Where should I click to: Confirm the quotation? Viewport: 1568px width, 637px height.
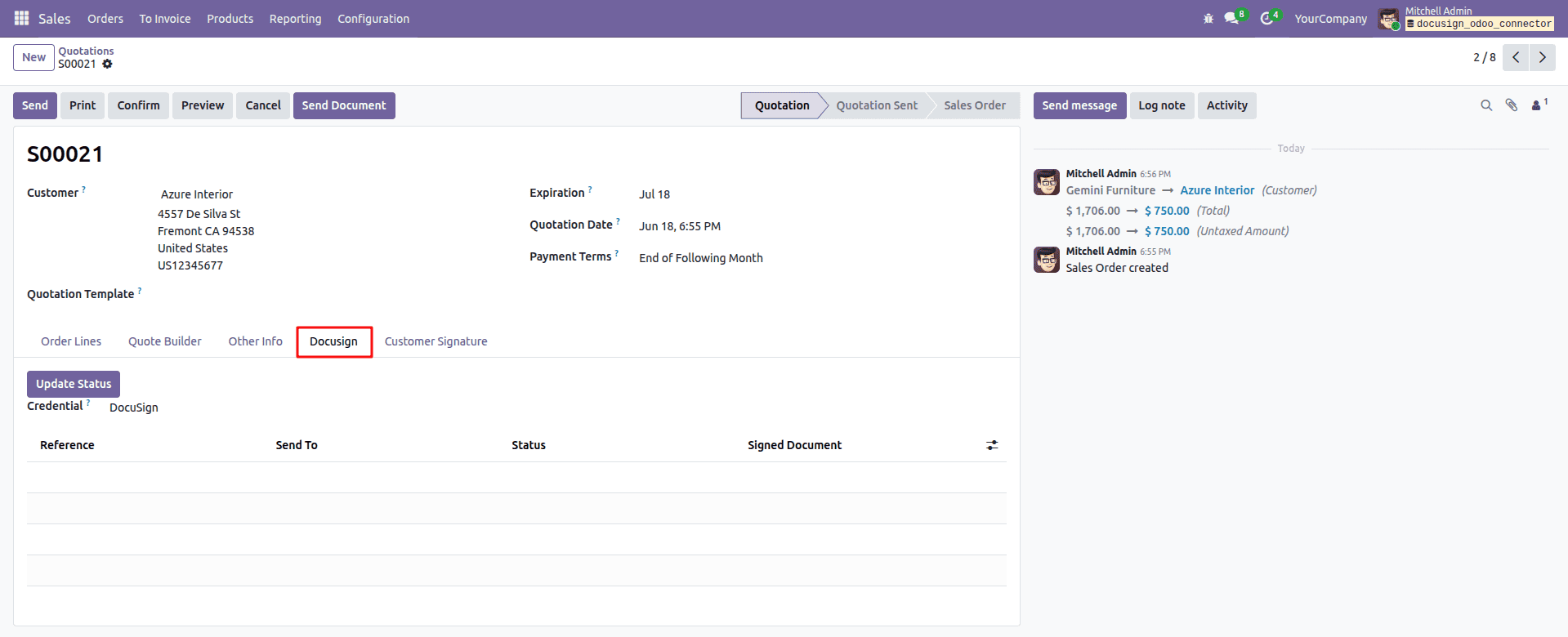138,105
